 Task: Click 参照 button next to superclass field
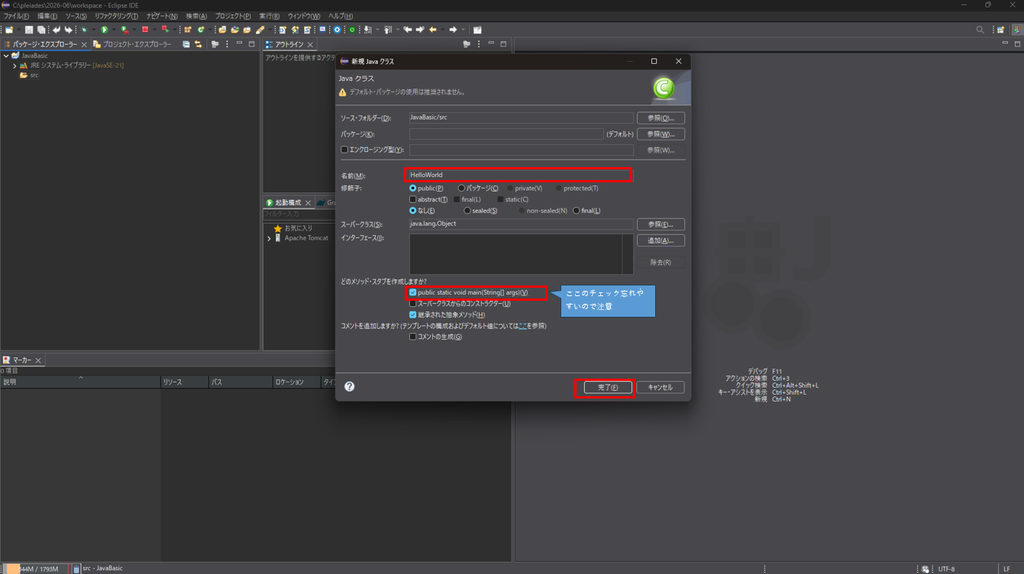[660, 224]
